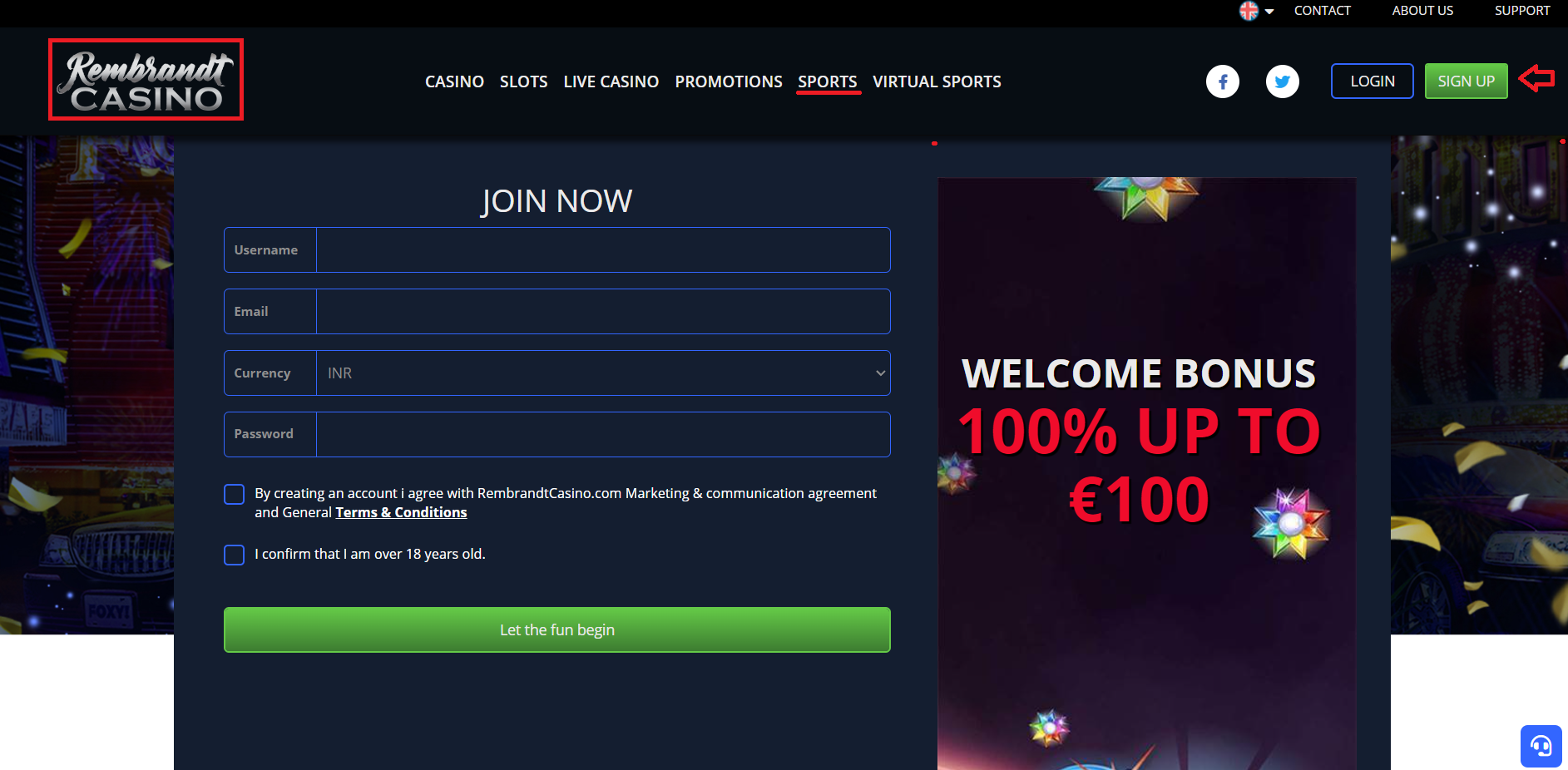The height and width of the screenshot is (770, 1568).
Task: Accept the Terms & Conditions agreement checkbox
Action: coord(235,495)
